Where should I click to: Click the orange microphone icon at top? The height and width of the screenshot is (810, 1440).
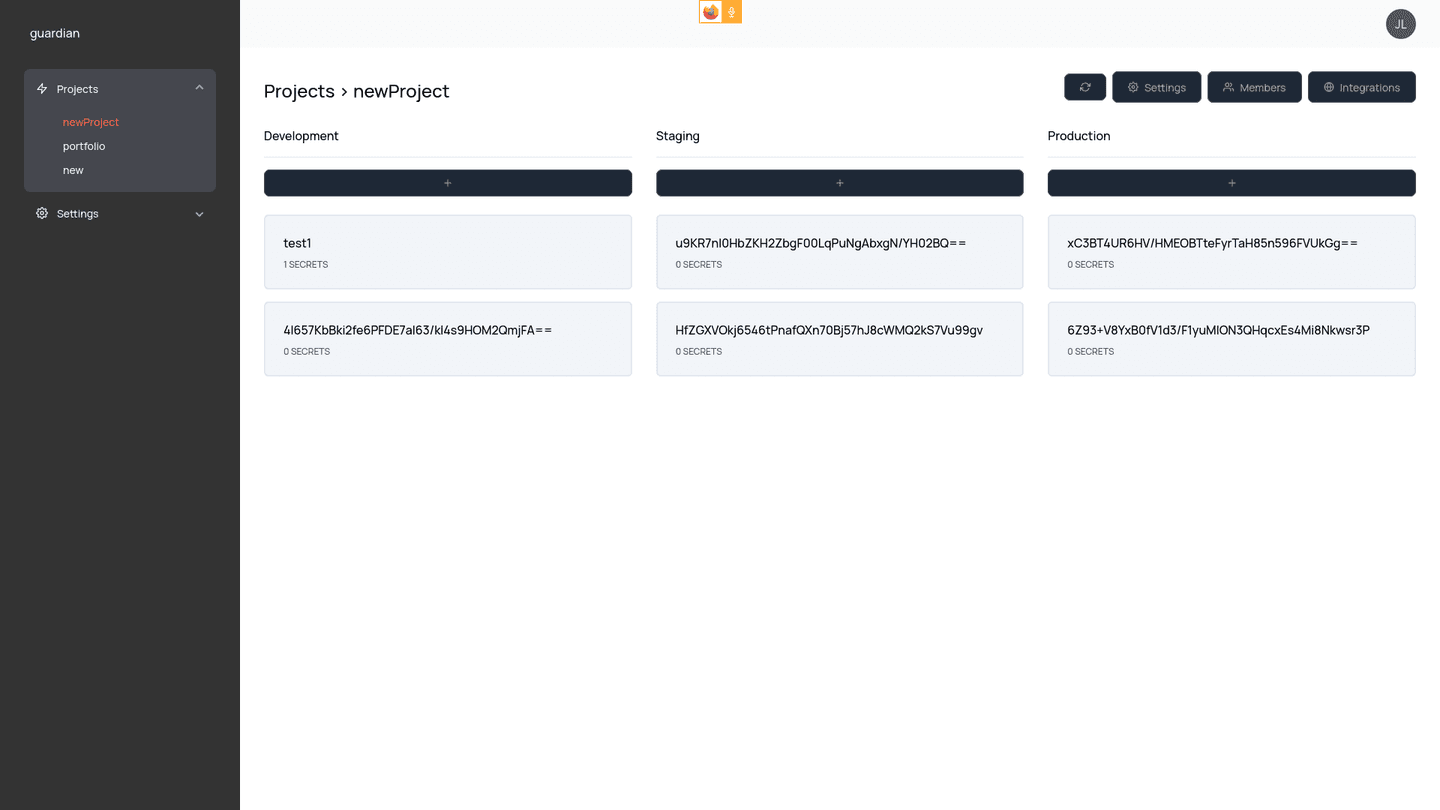tap(732, 12)
